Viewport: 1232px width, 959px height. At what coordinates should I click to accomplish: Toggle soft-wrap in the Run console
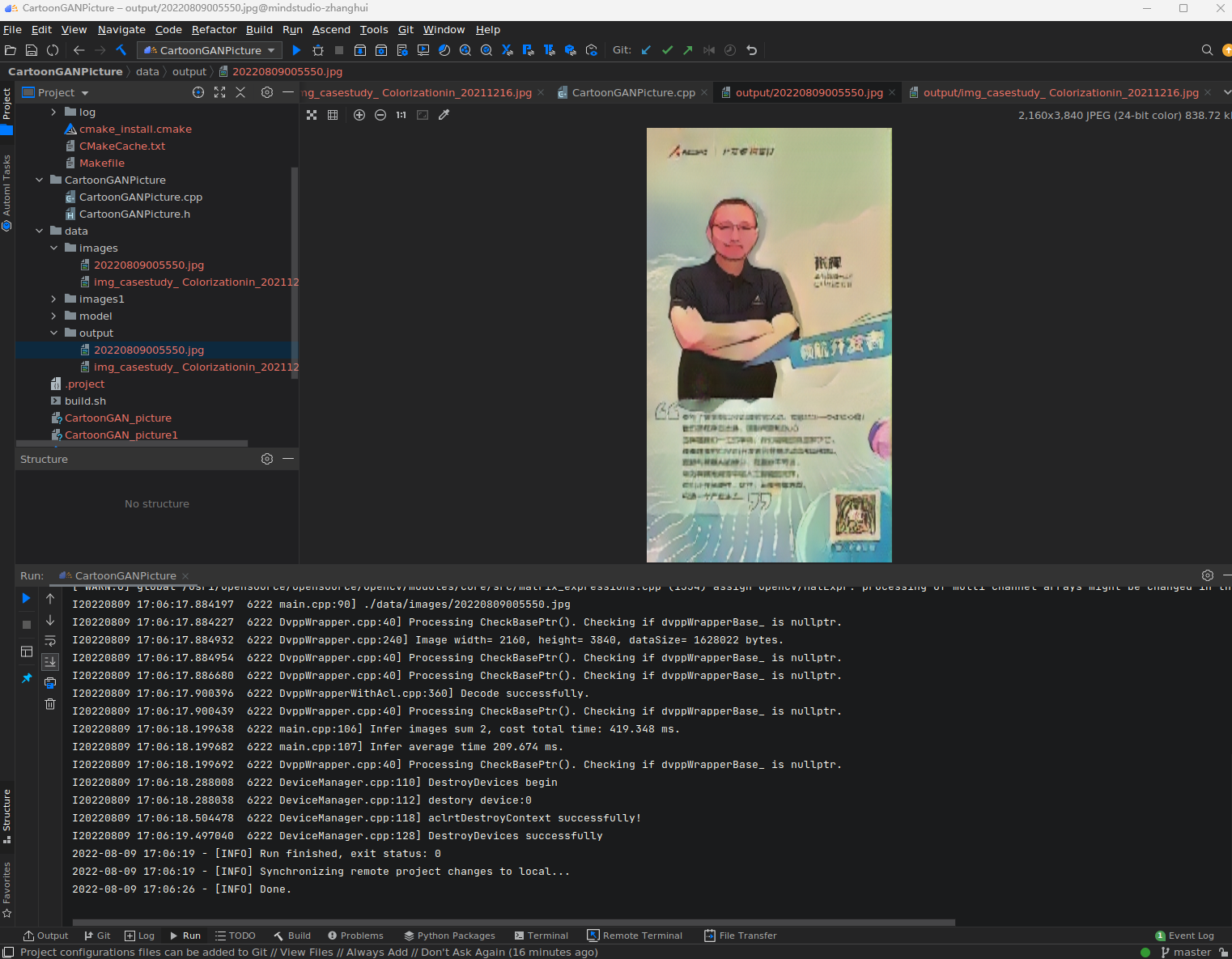pyautogui.click(x=50, y=640)
